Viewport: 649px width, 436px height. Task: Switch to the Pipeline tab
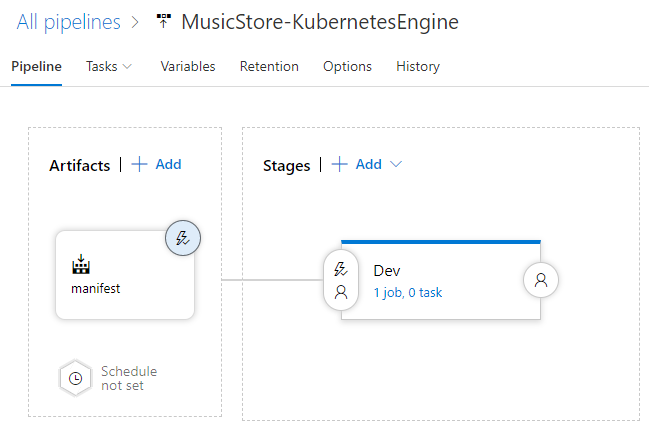tap(36, 67)
